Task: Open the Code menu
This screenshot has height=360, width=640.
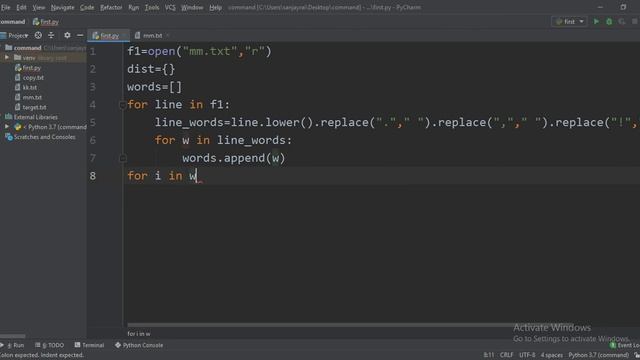Action: pyautogui.click(x=87, y=7)
